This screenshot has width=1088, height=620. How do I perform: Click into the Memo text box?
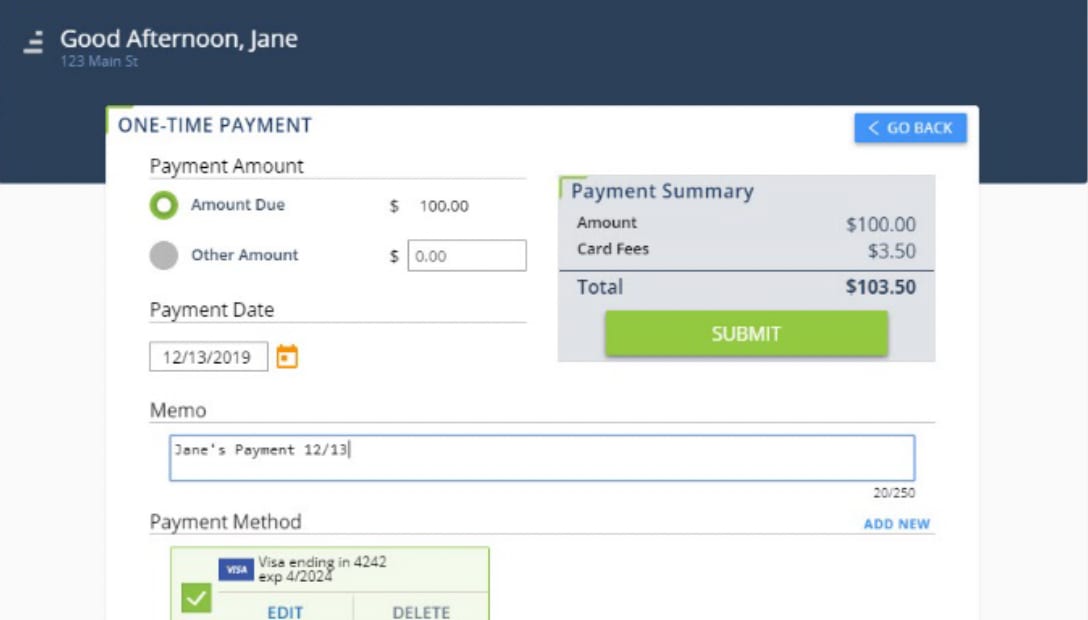point(542,458)
